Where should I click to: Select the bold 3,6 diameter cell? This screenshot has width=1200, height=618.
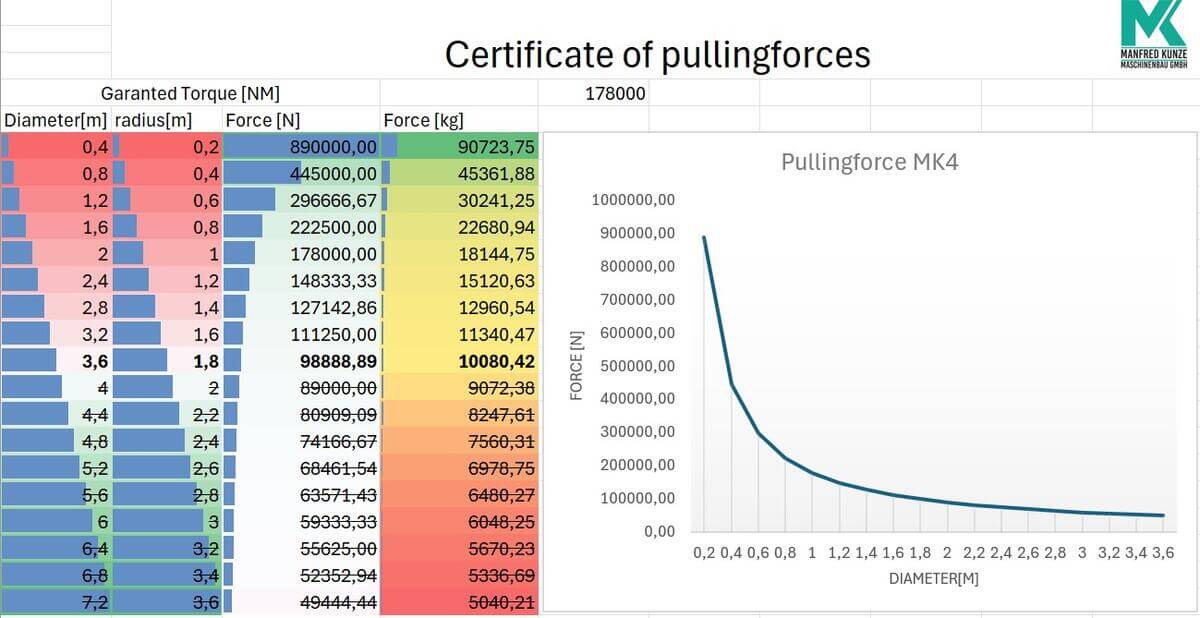(x=56, y=360)
